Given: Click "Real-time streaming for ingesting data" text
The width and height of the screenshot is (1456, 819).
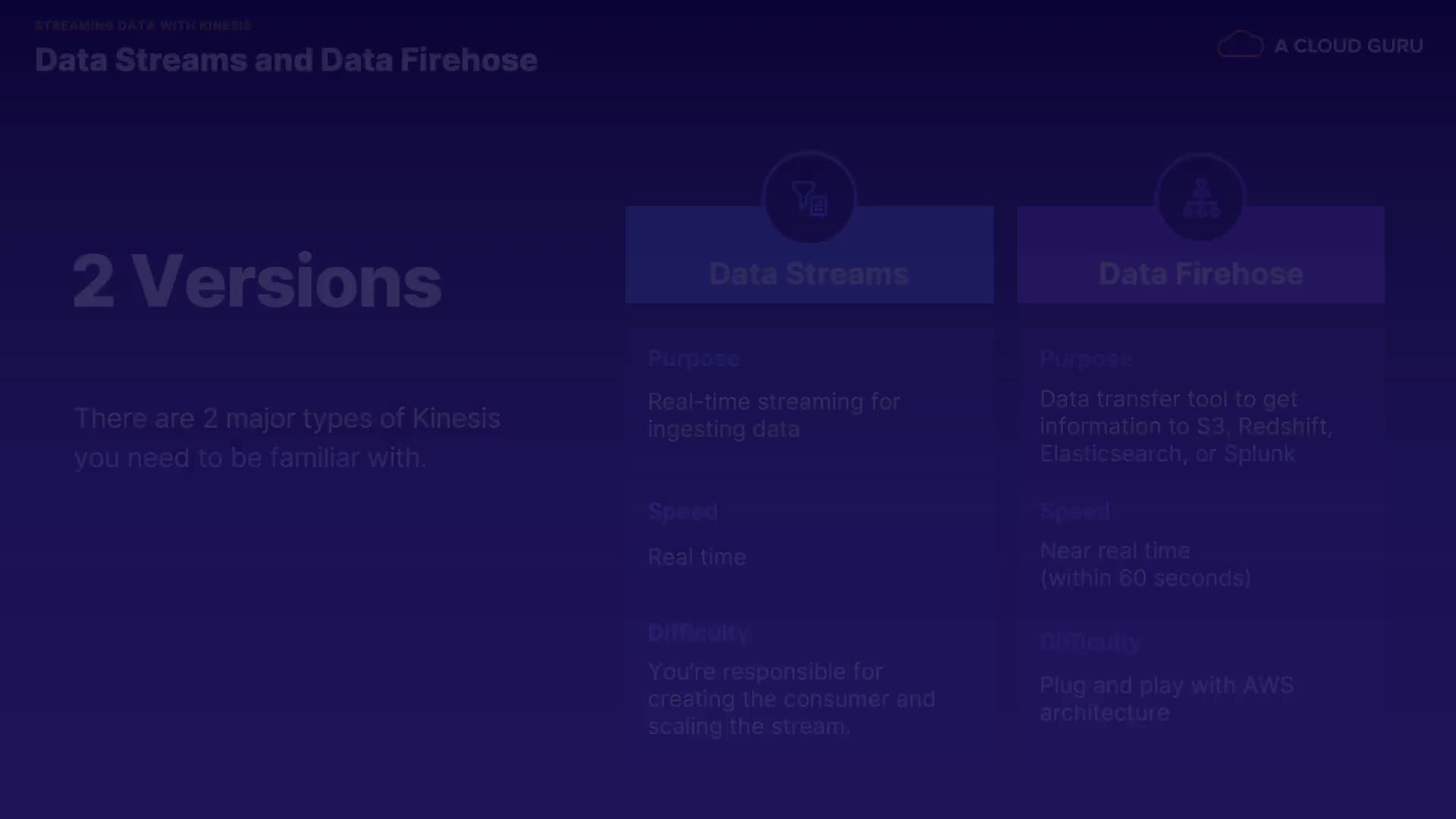Looking at the screenshot, I should point(773,415).
